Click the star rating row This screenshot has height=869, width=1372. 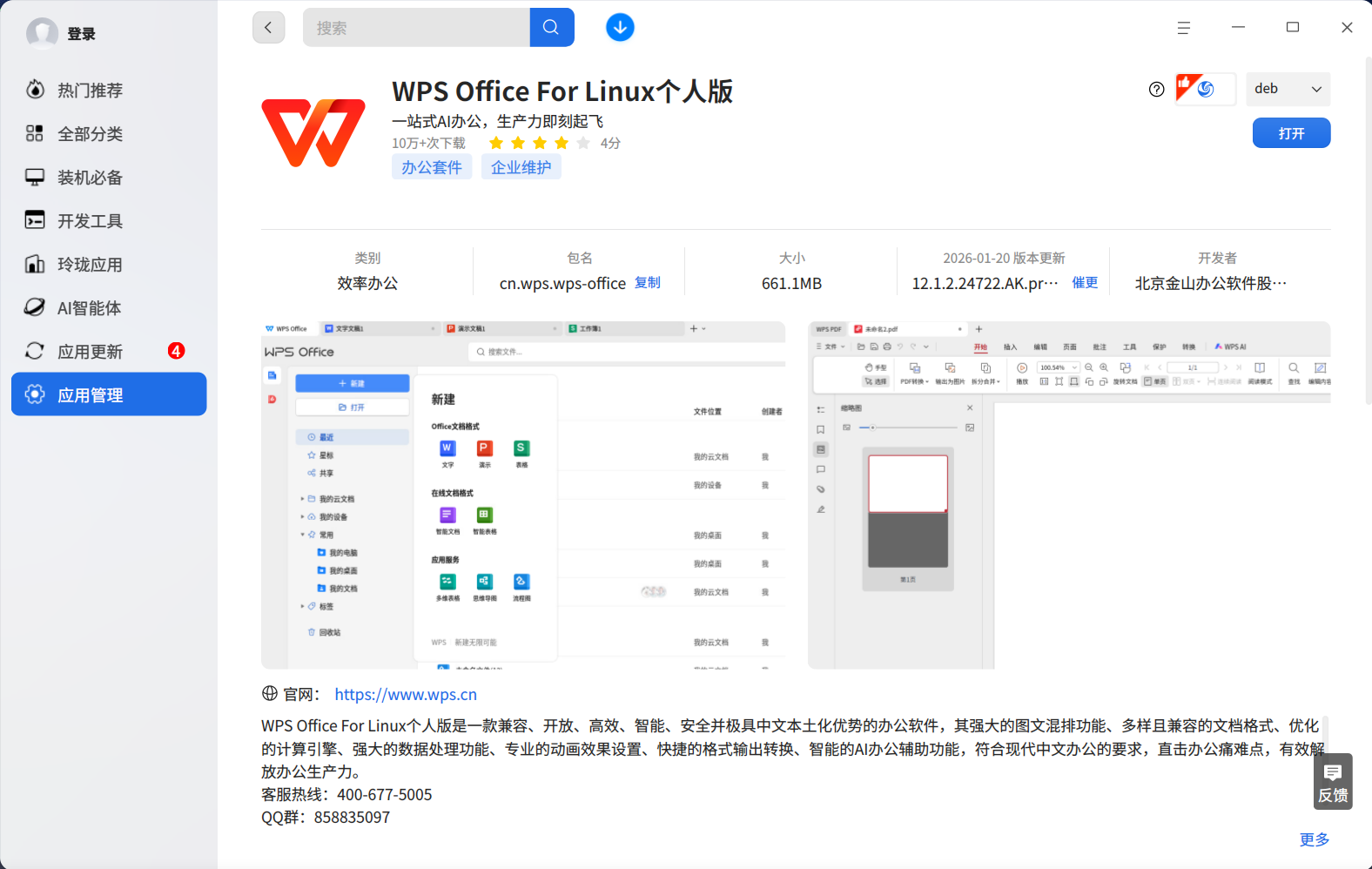[x=540, y=143]
